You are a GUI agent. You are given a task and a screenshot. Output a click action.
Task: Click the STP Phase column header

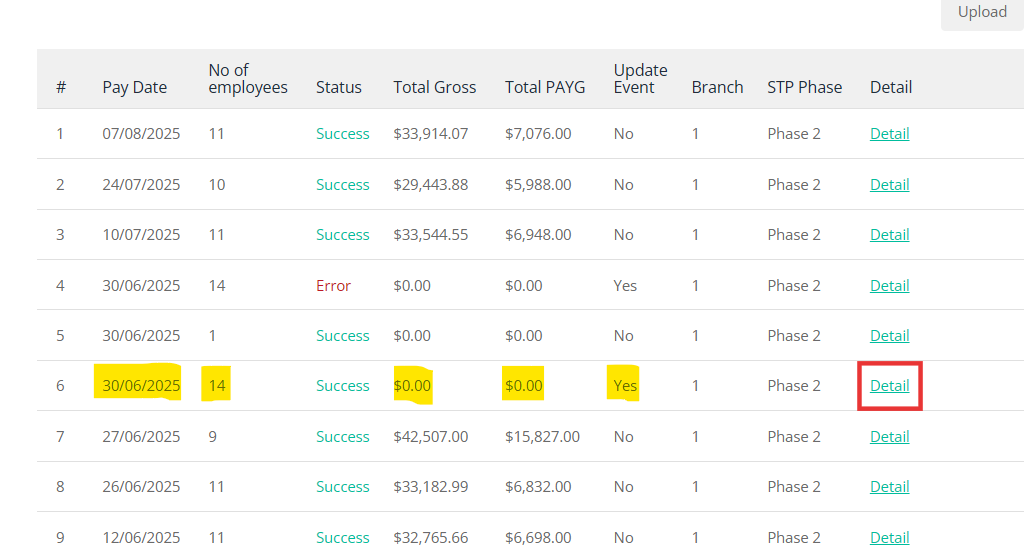[804, 87]
